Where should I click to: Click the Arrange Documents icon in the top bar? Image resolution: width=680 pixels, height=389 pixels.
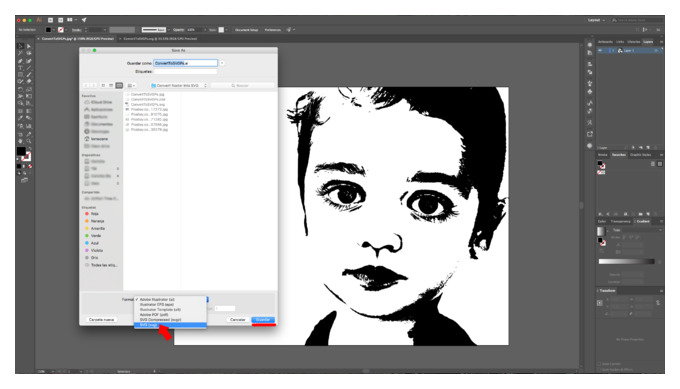click(x=70, y=20)
